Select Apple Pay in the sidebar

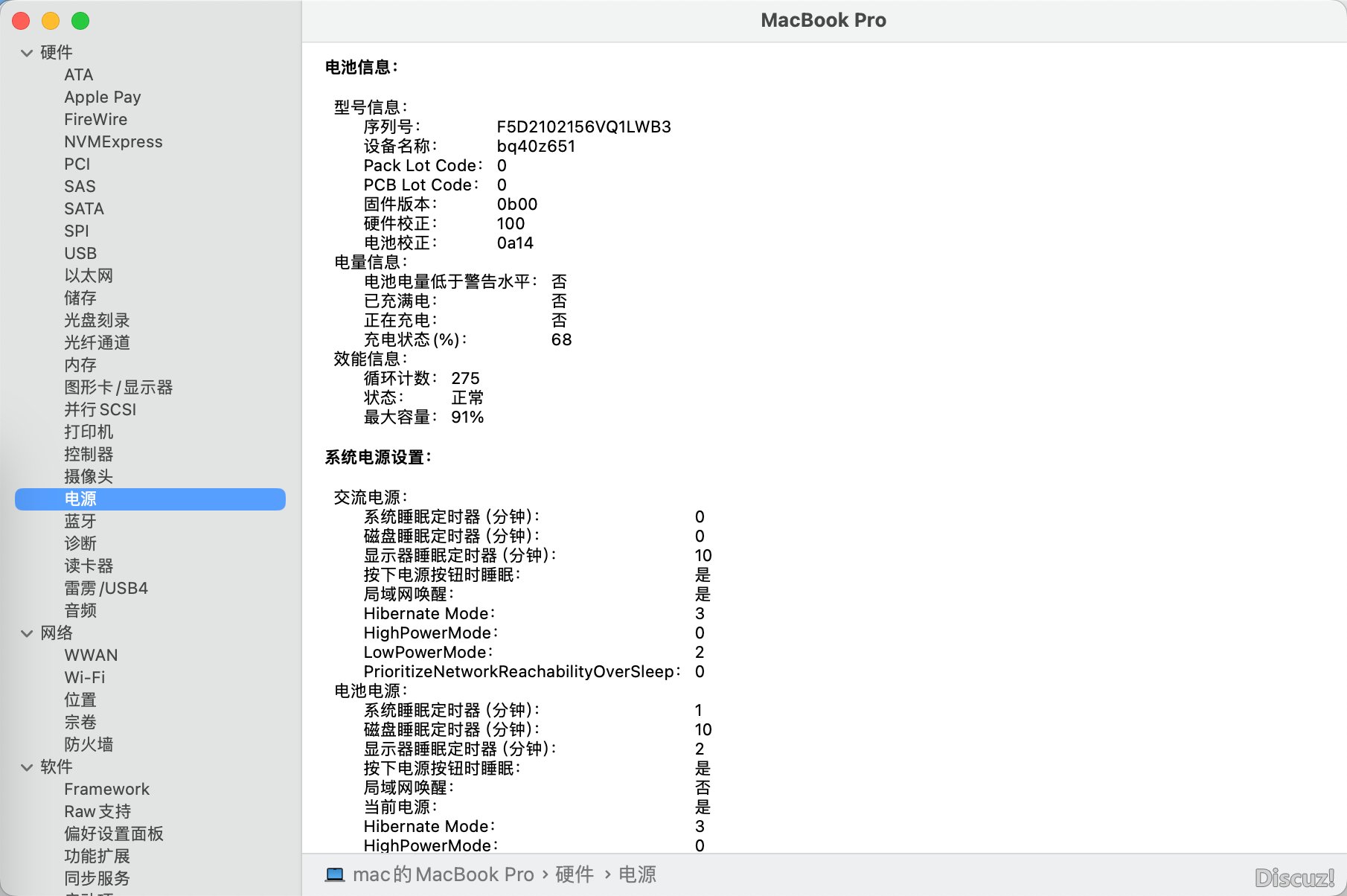103,97
